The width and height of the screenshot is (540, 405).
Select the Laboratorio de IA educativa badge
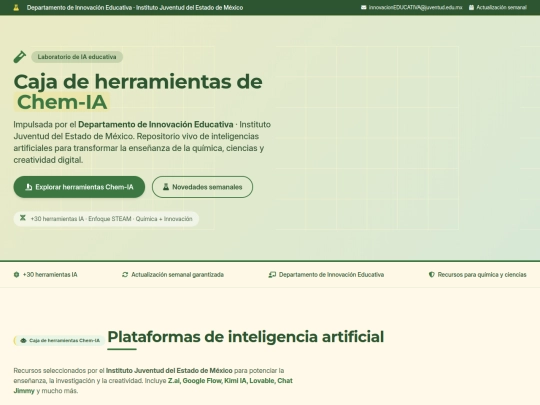[x=77, y=57]
